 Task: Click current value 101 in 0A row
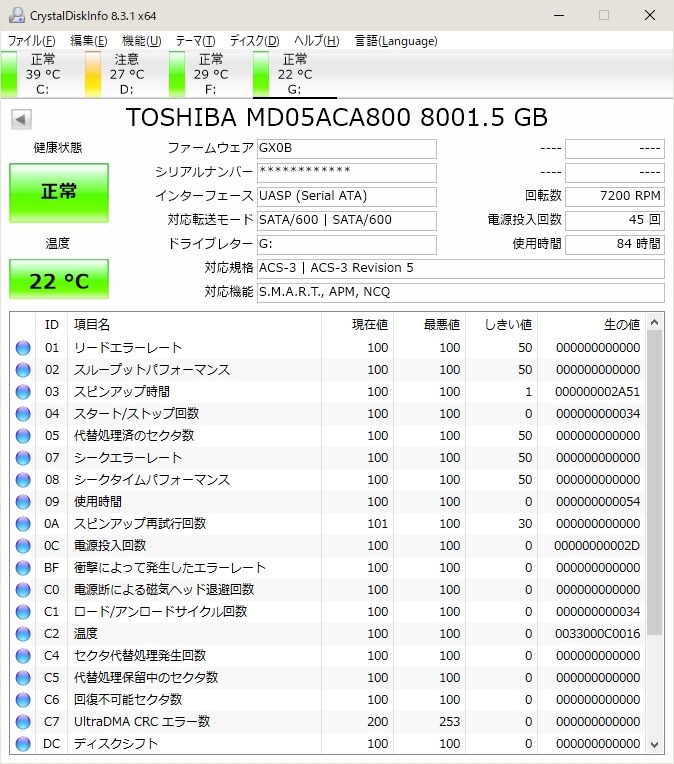coord(378,524)
